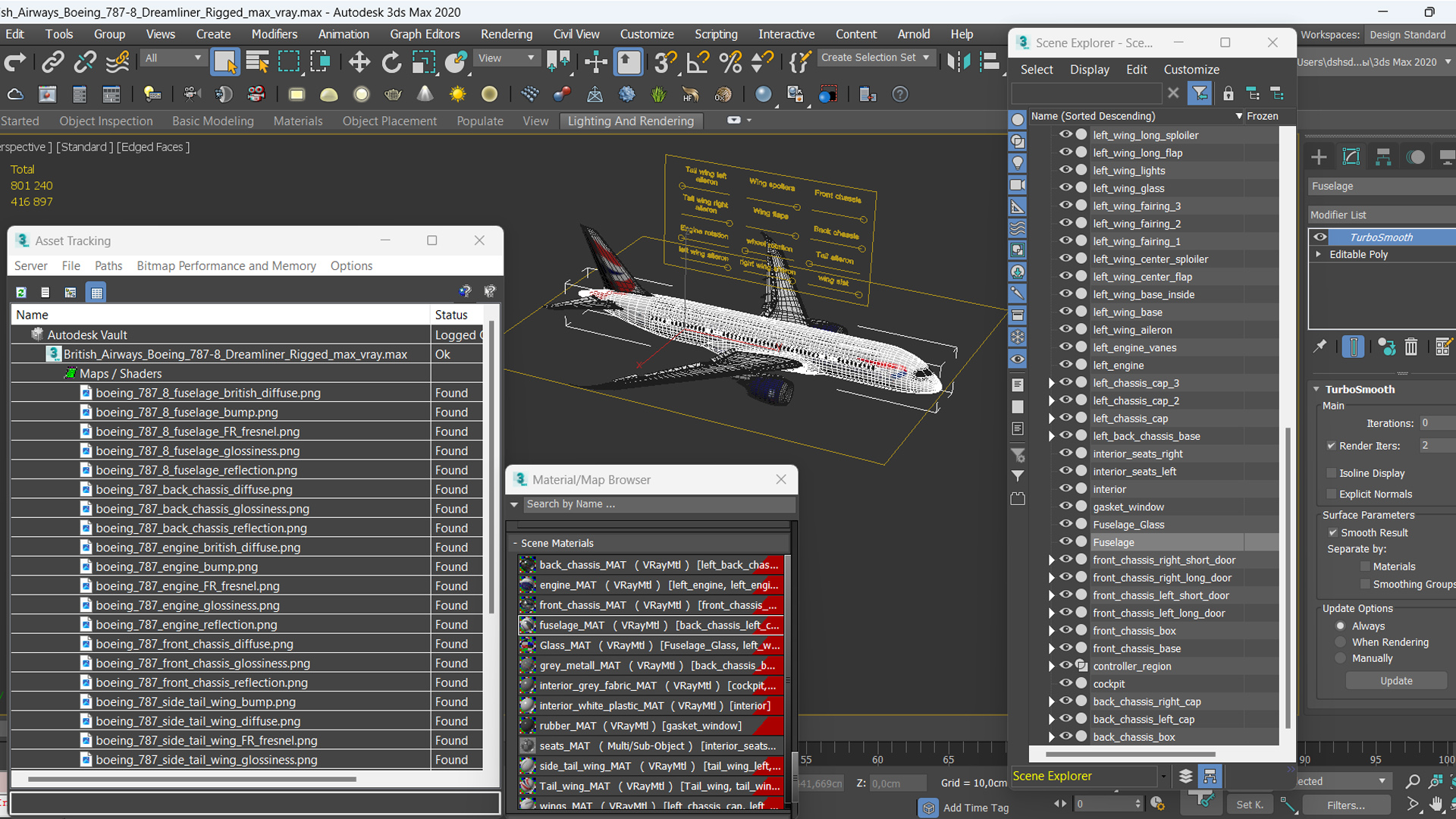1456x819 pixels.
Task: Click the Mirror tool icon
Action: (958, 62)
